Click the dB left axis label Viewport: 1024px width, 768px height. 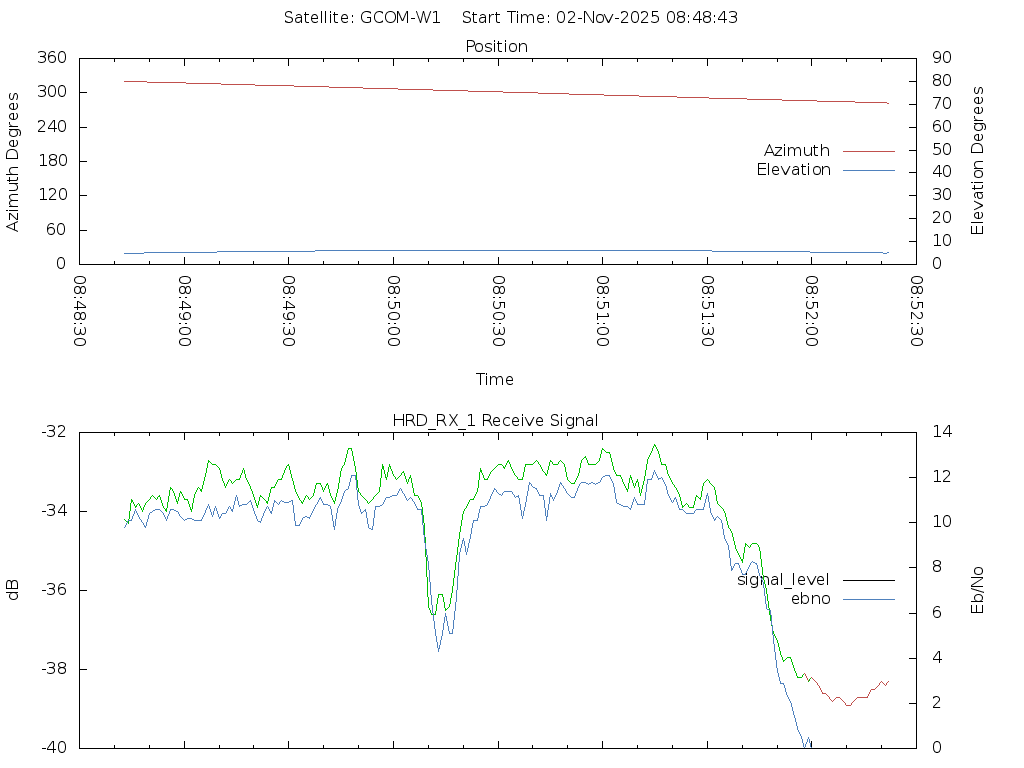[x=13, y=590]
